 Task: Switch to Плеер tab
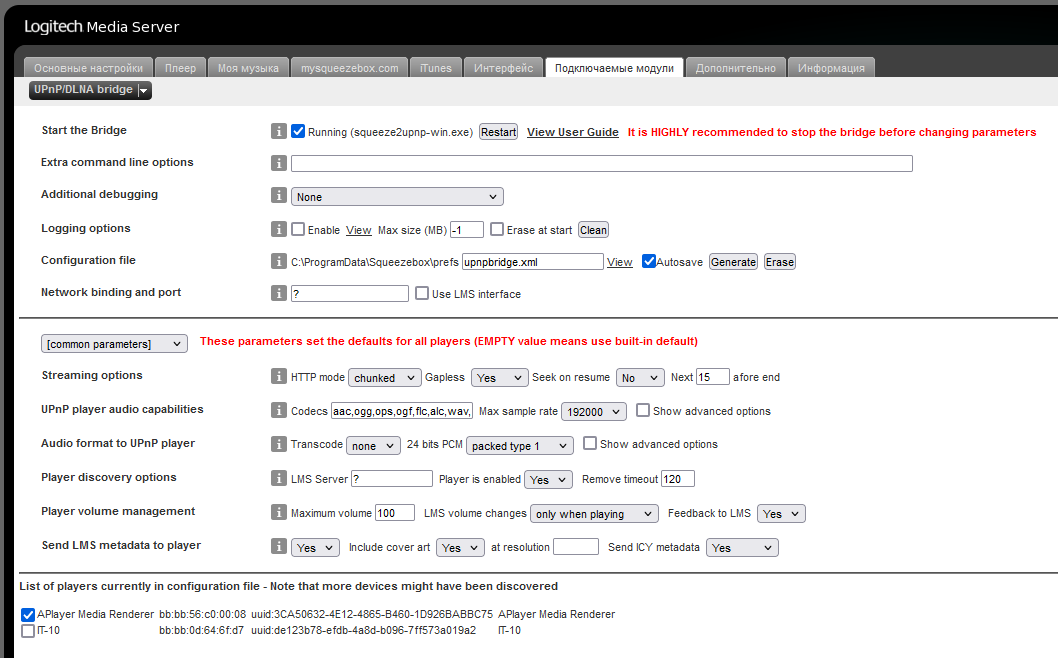point(180,67)
